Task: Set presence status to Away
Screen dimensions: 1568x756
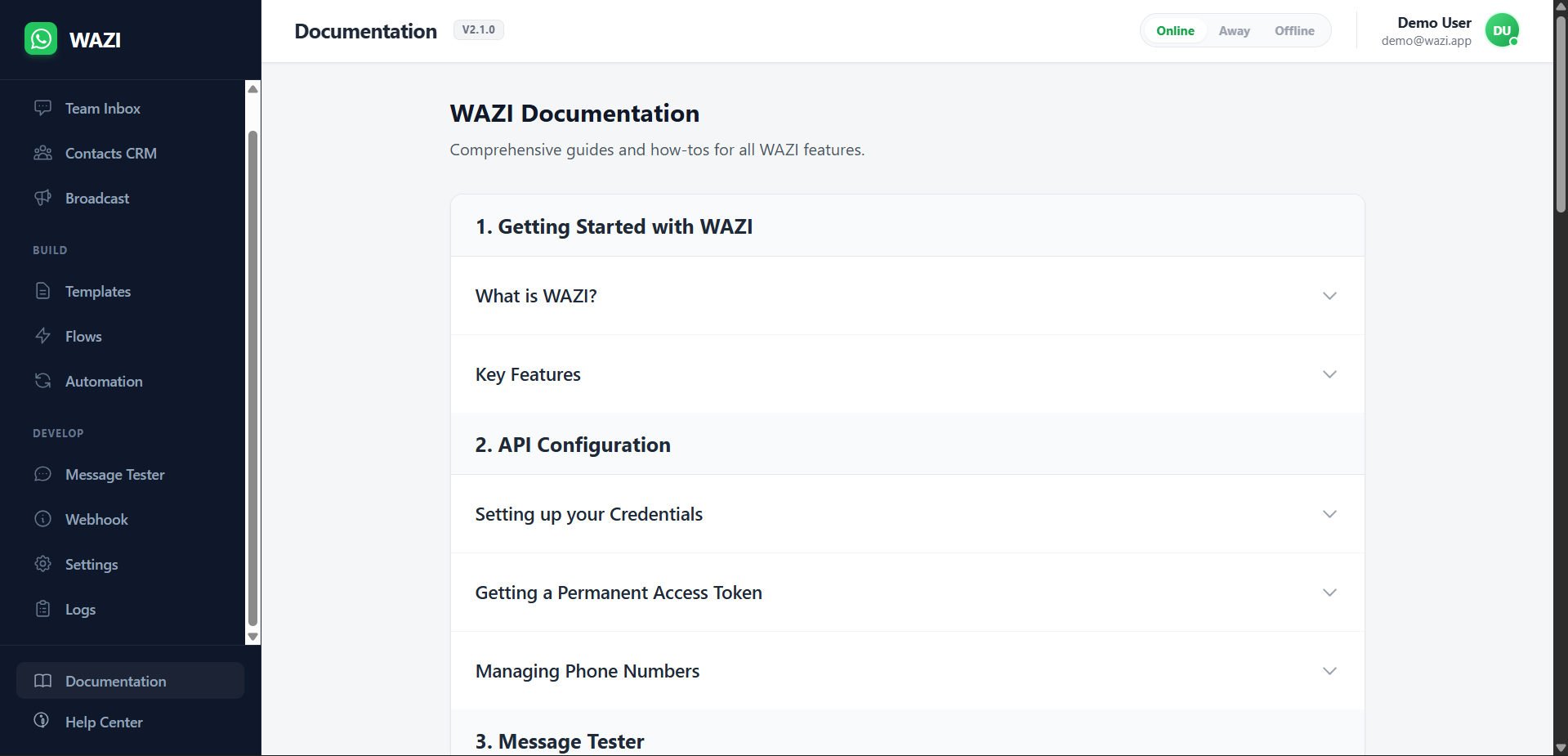Action: click(1234, 30)
